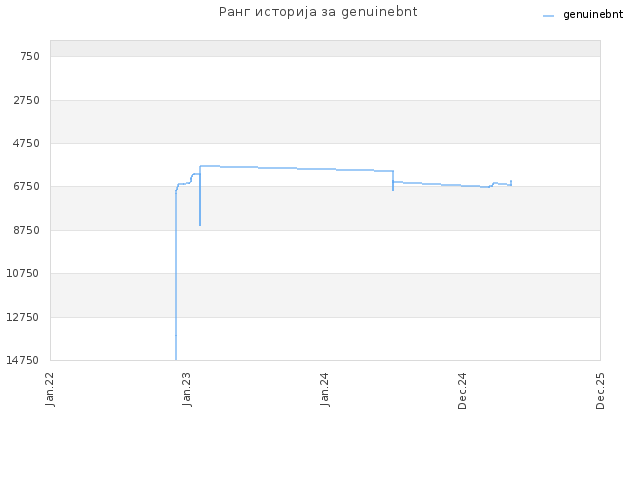Click the chart title Ранг историја за genuinebnt
Viewport: 640px width, 480px height.
coord(318,12)
